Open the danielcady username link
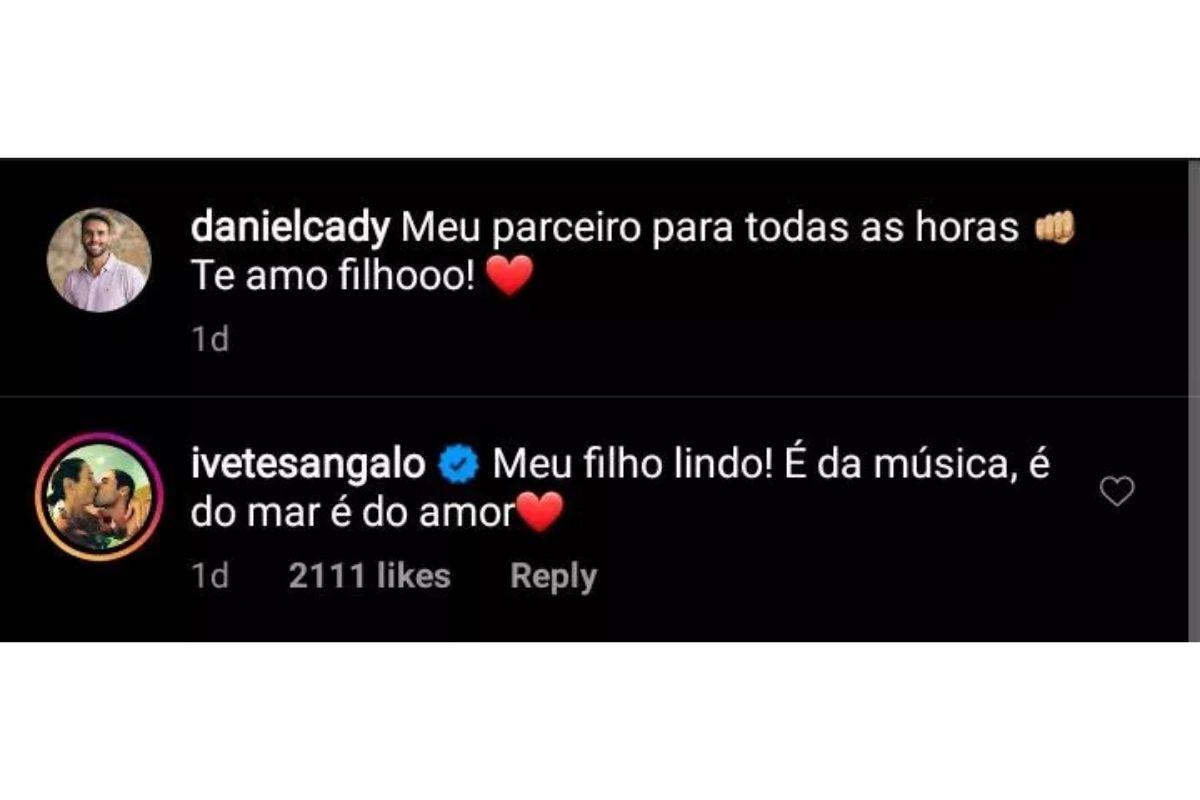 tap(290, 230)
